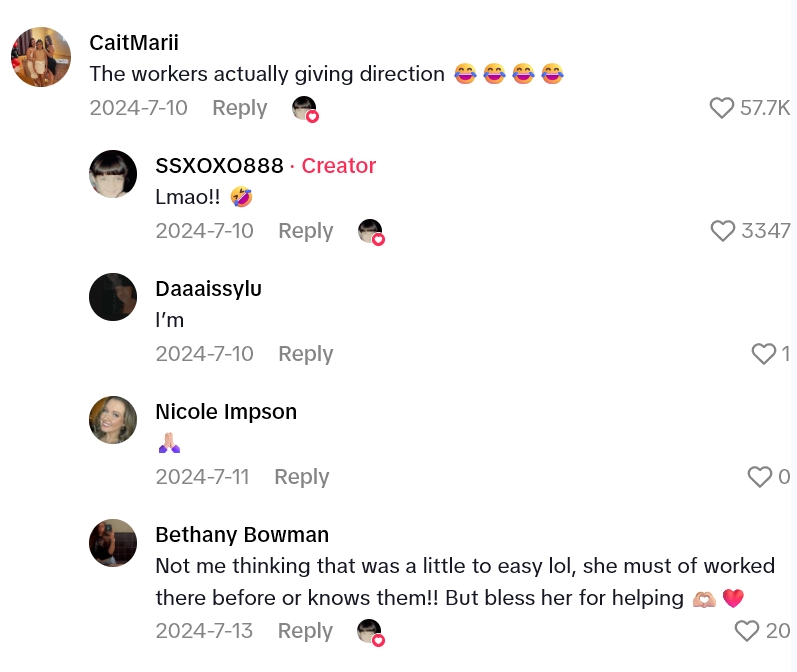
Task: Click creator-liked badge on CaitMarii's comment
Action: [x=305, y=109]
